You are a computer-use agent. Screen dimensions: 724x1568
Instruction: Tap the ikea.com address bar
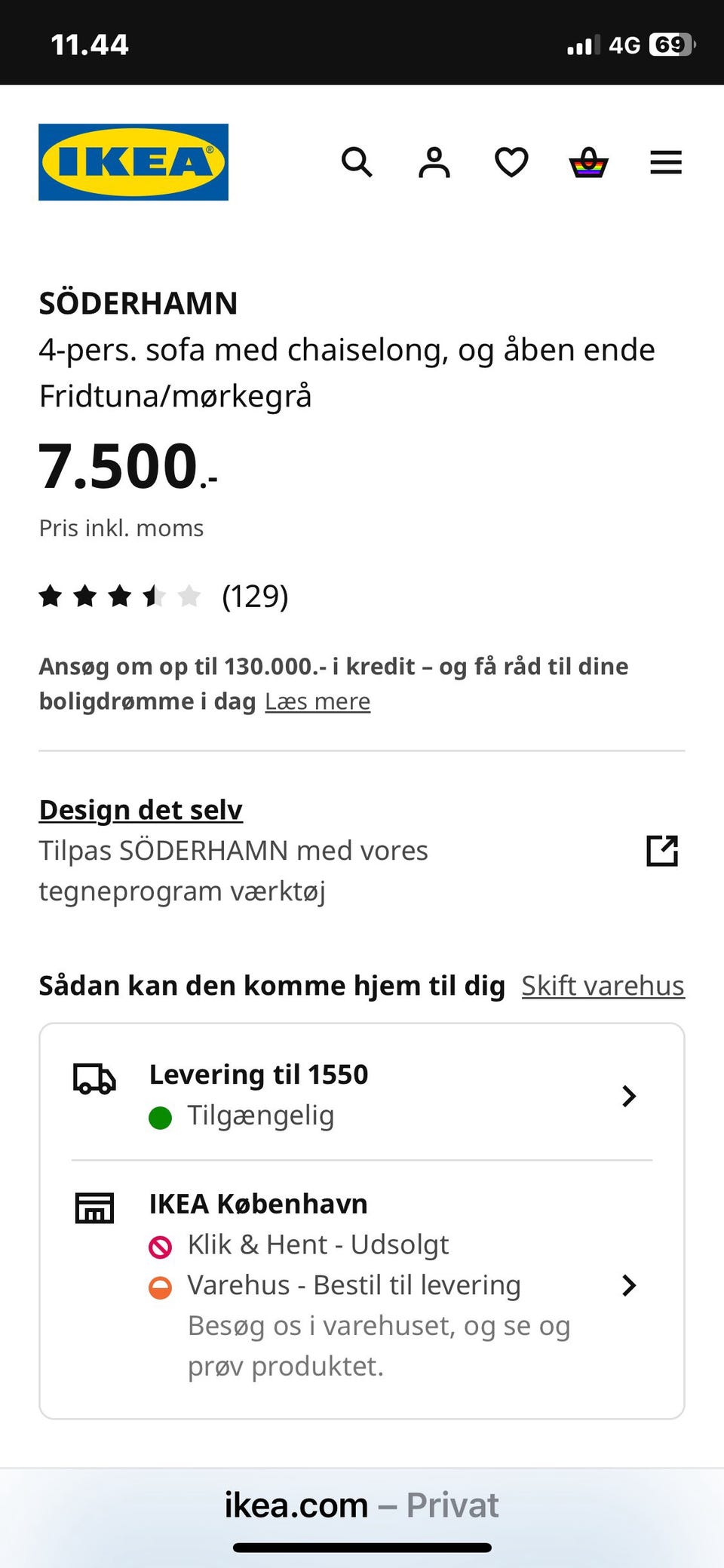point(362,1505)
